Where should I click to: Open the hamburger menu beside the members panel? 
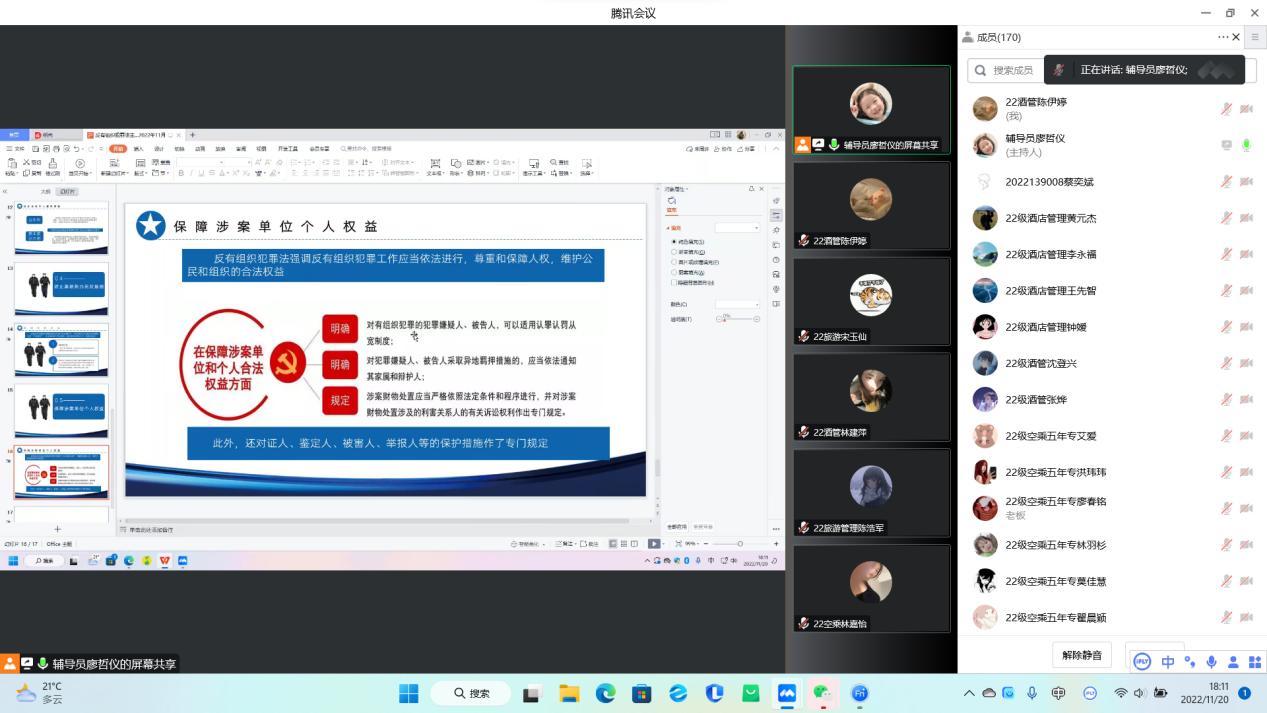pyautogui.click(x=1255, y=37)
